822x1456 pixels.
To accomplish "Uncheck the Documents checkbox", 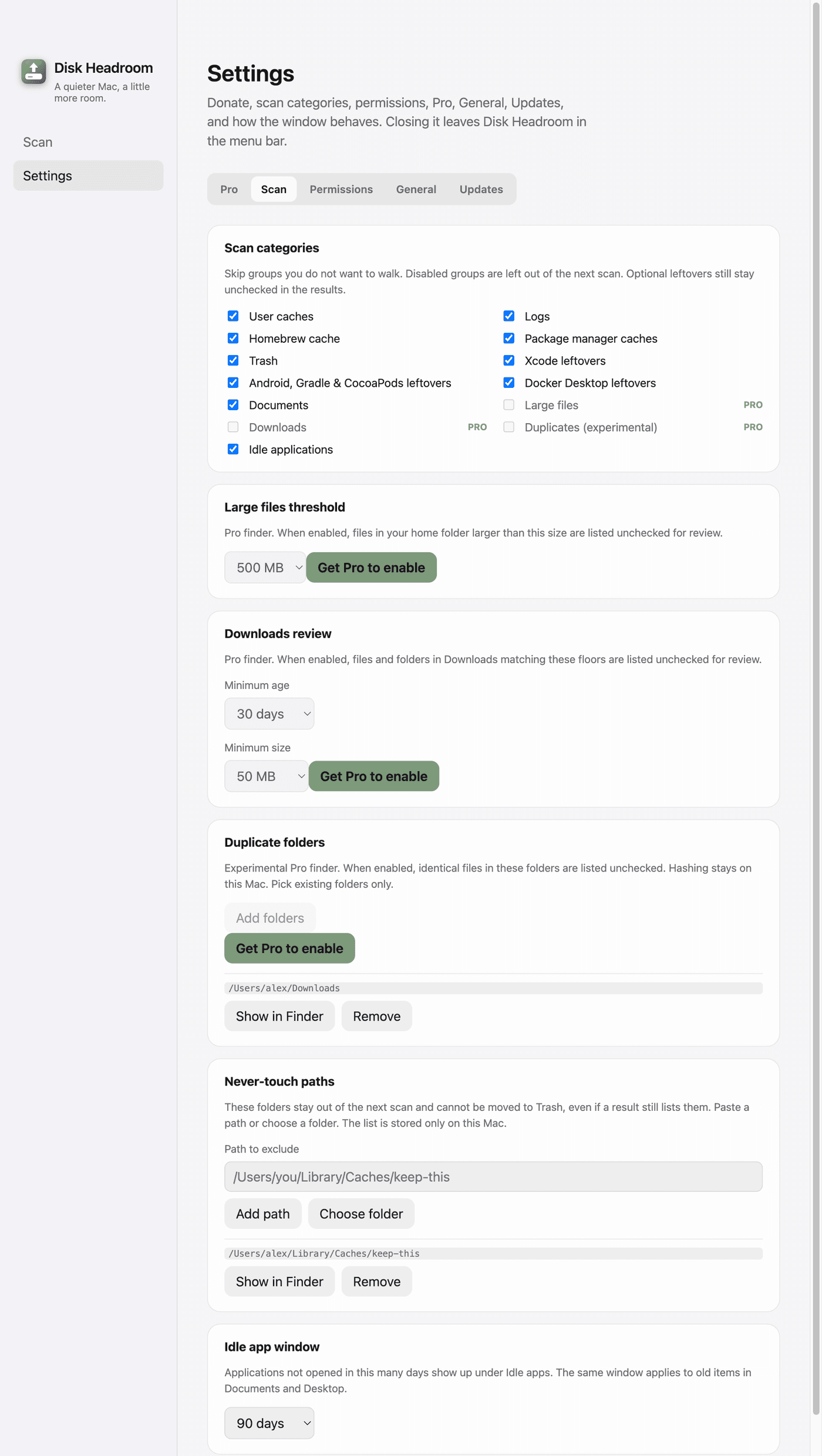I will pyautogui.click(x=233, y=405).
